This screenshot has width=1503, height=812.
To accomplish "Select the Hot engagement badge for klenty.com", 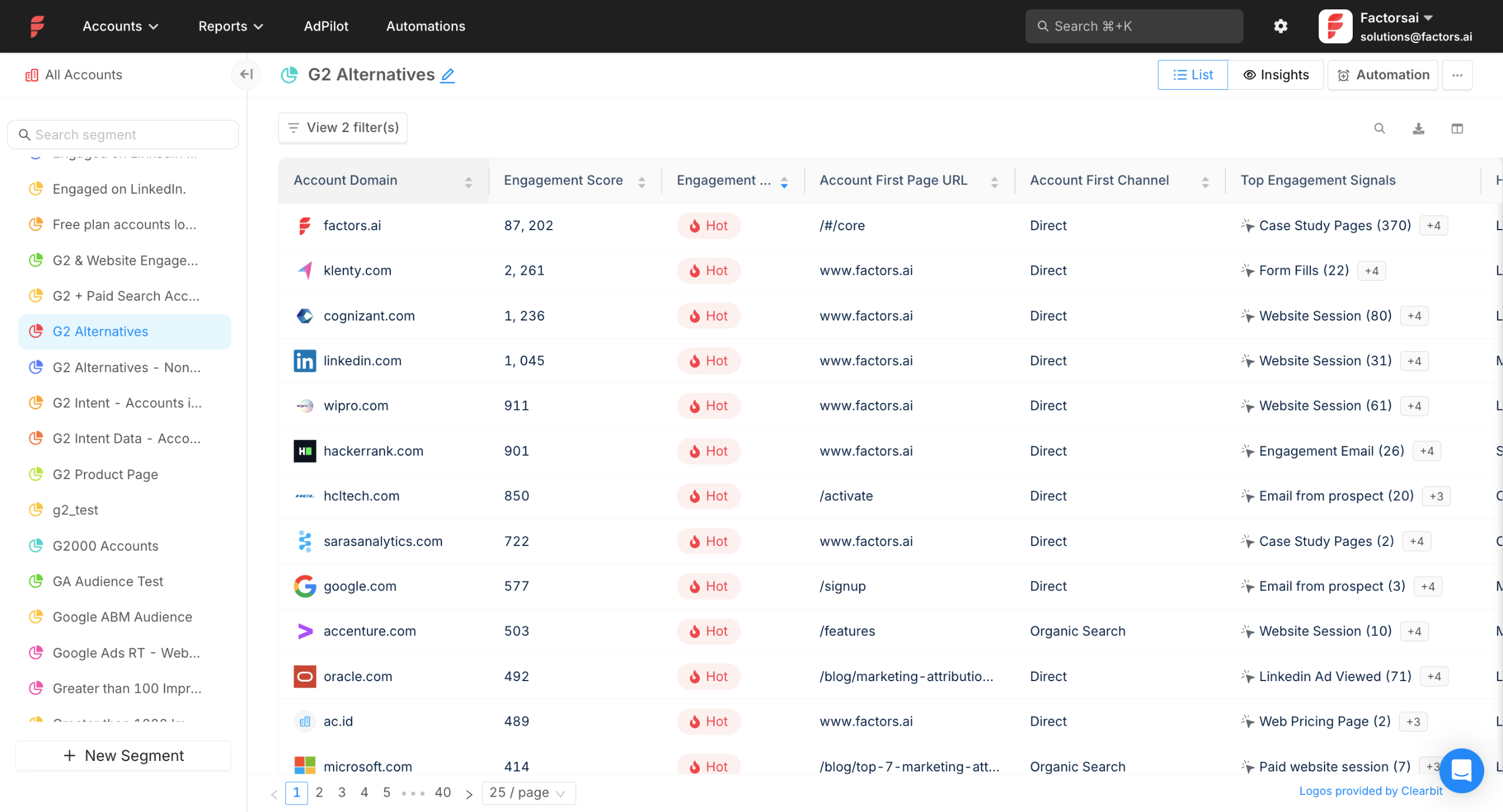I will pos(708,270).
